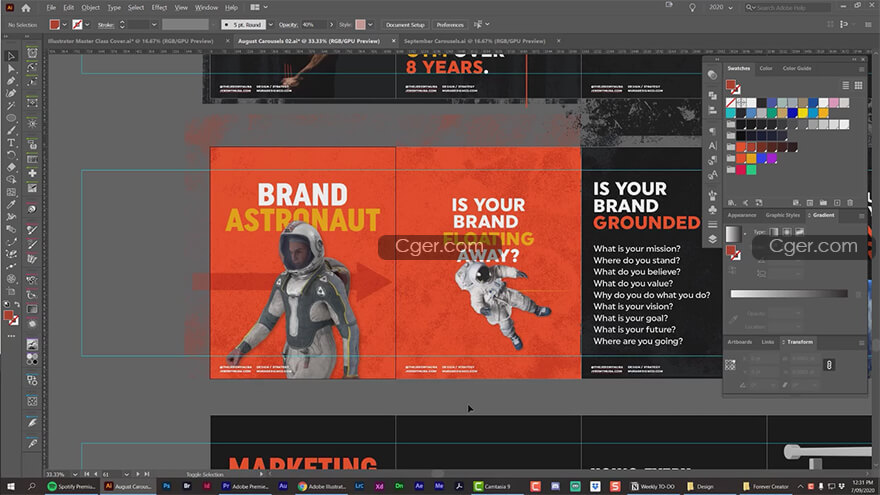This screenshot has width=880, height=495.
Task: Click the Preferences button
Action: coord(450,25)
